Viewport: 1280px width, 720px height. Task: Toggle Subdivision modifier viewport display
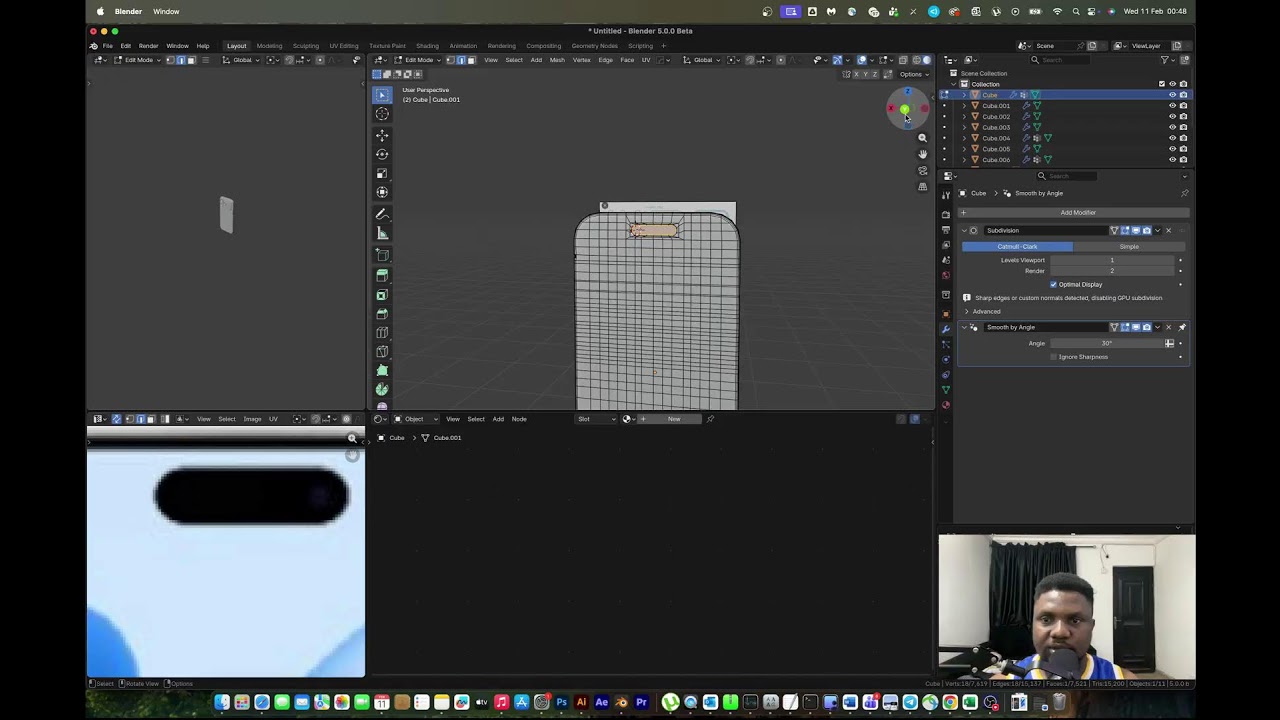click(x=1136, y=231)
